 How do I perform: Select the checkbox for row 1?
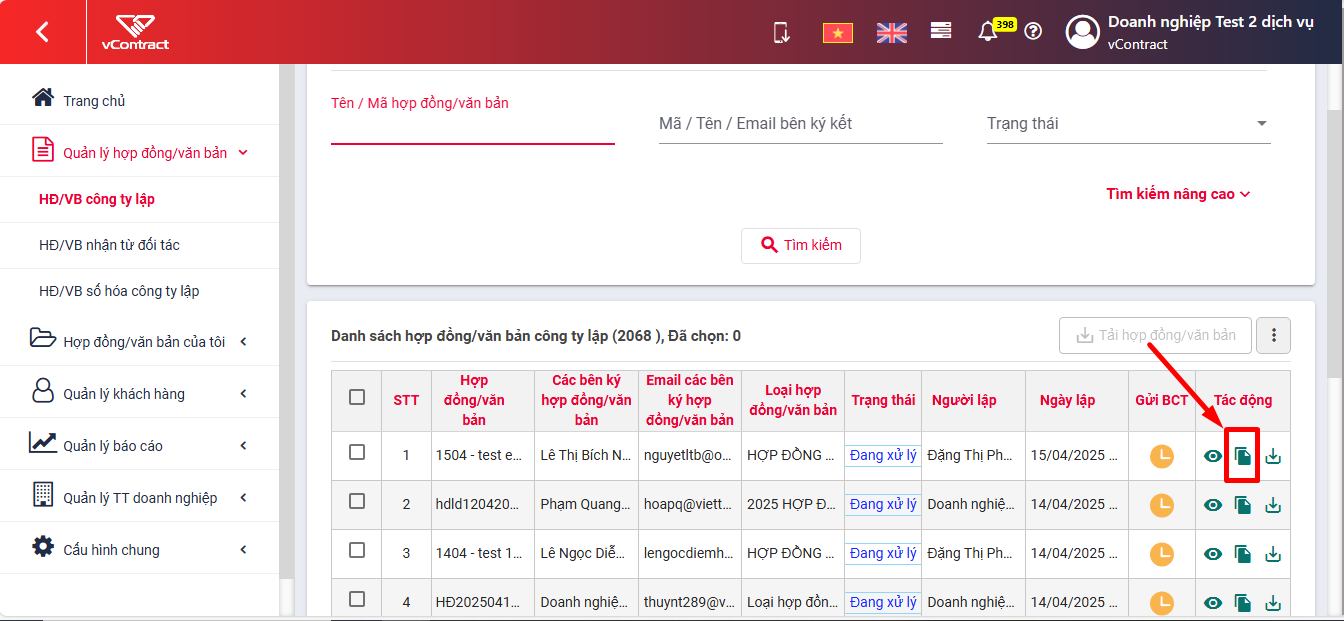pyautogui.click(x=357, y=452)
